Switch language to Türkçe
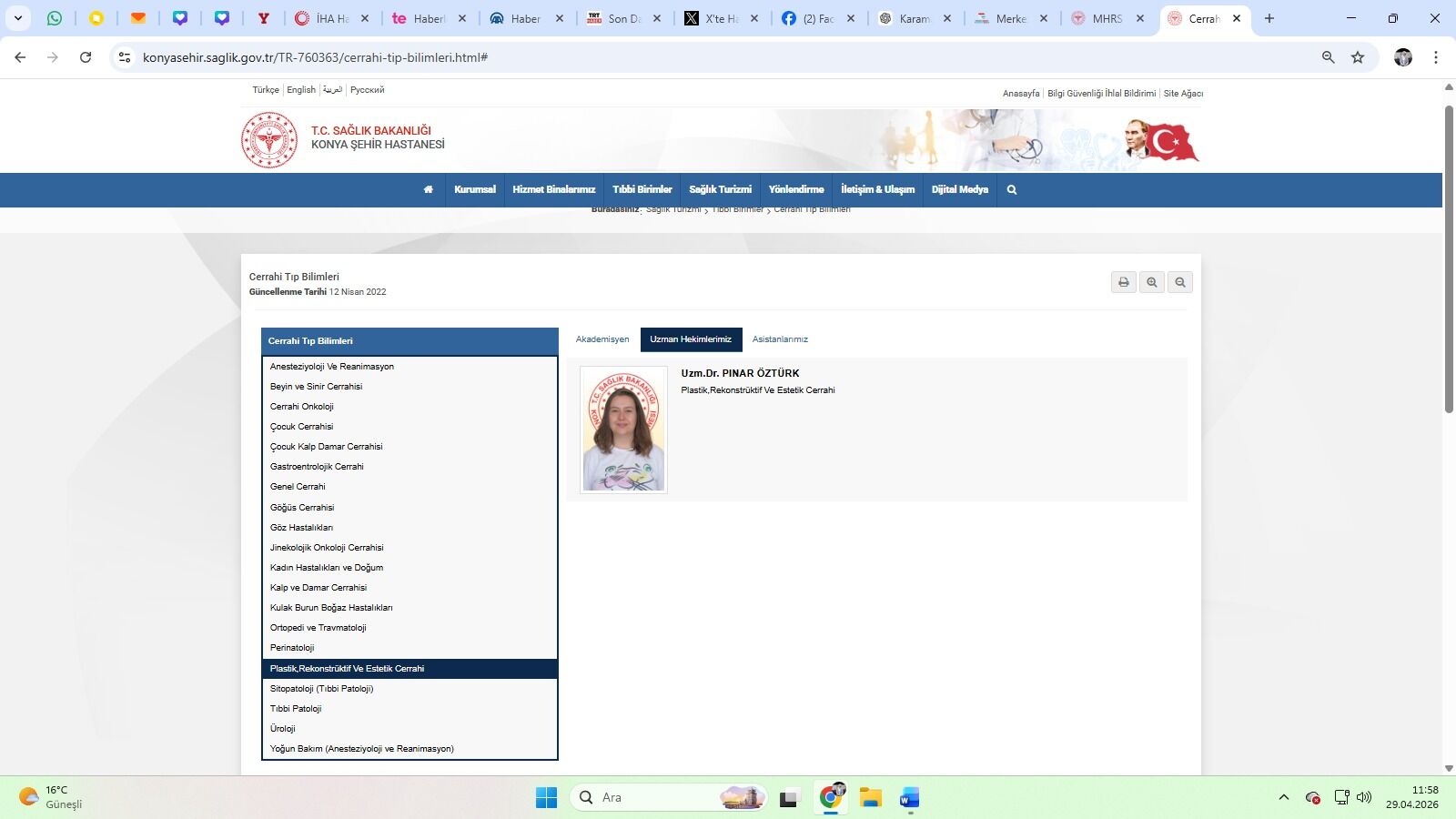 (x=266, y=90)
